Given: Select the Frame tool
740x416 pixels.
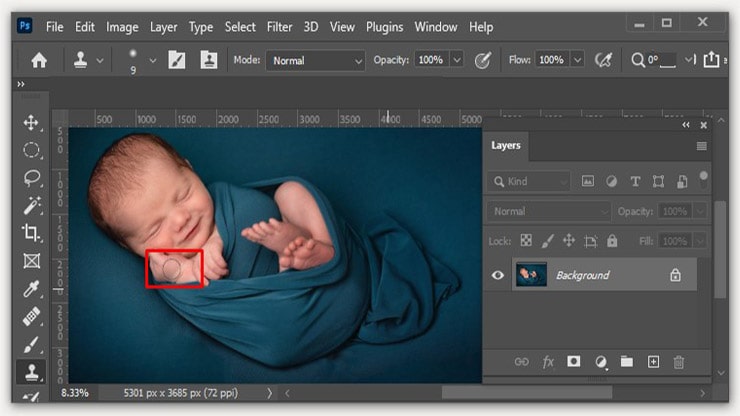Looking at the screenshot, I should pyautogui.click(x=31, y=261).
